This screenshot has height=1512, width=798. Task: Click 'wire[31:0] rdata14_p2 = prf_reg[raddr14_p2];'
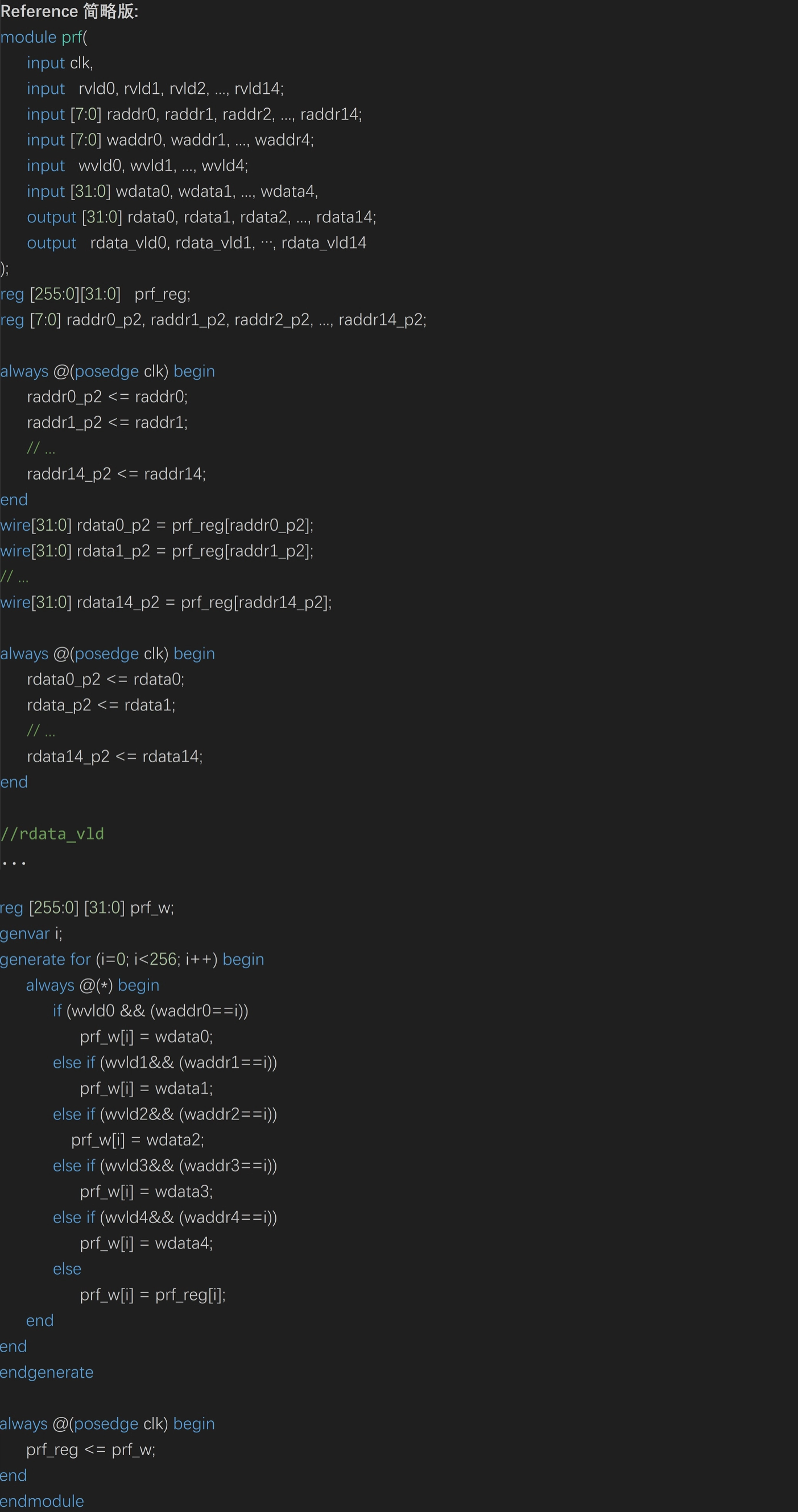(x=166, y=602)
